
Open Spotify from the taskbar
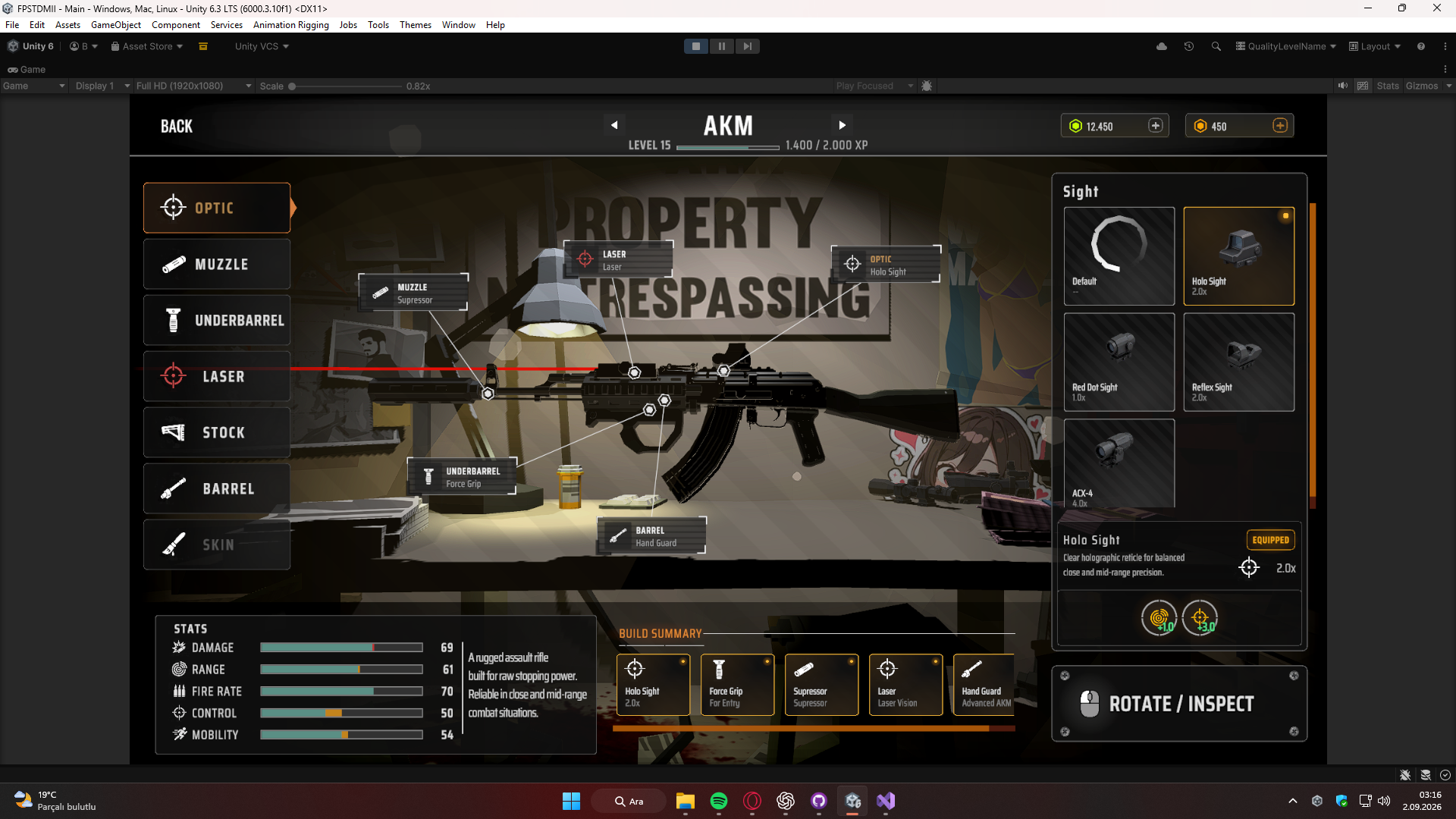(719, 801)
